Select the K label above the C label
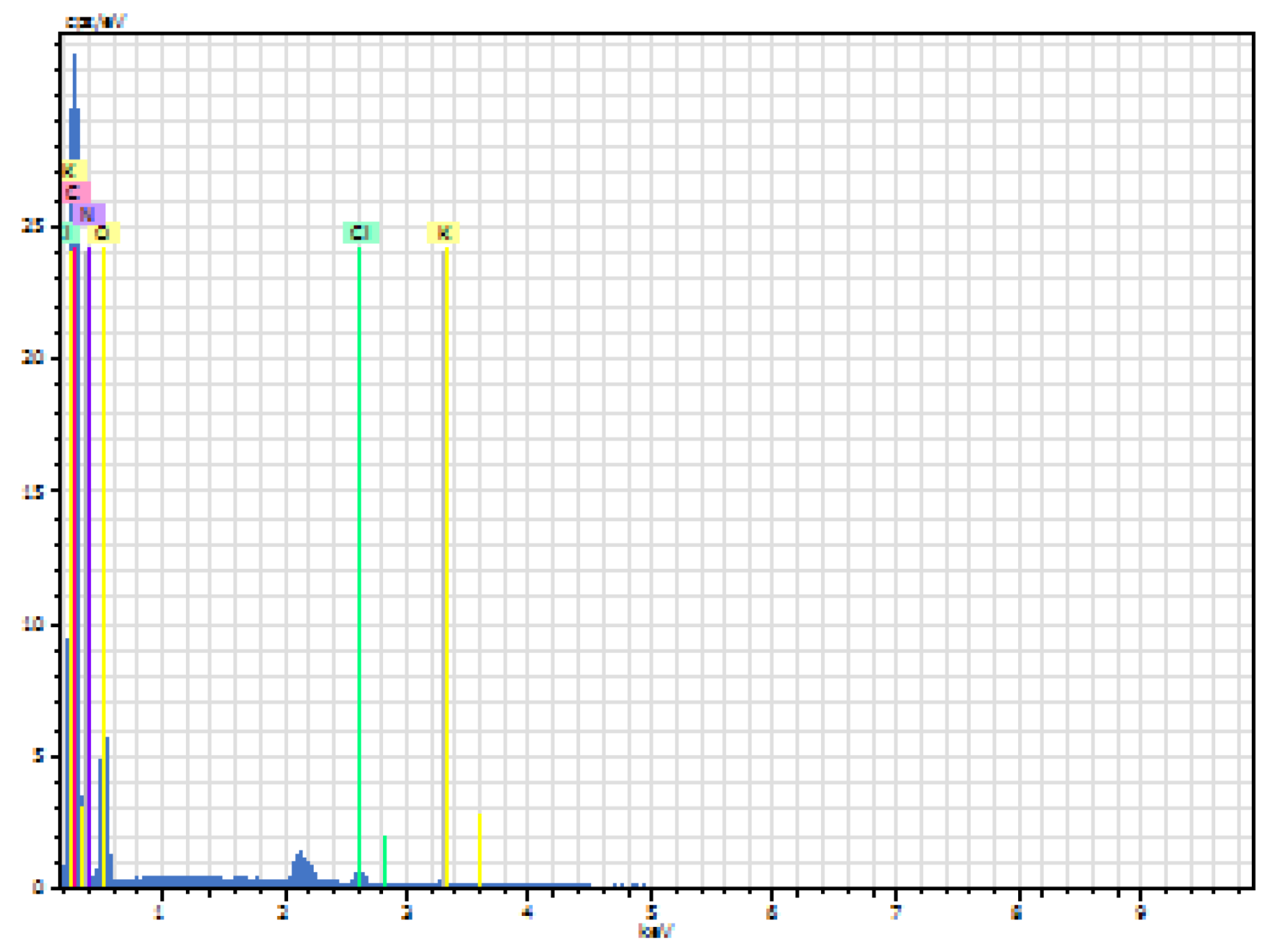Screen dimensions: 1279x952 click(73, 171)
